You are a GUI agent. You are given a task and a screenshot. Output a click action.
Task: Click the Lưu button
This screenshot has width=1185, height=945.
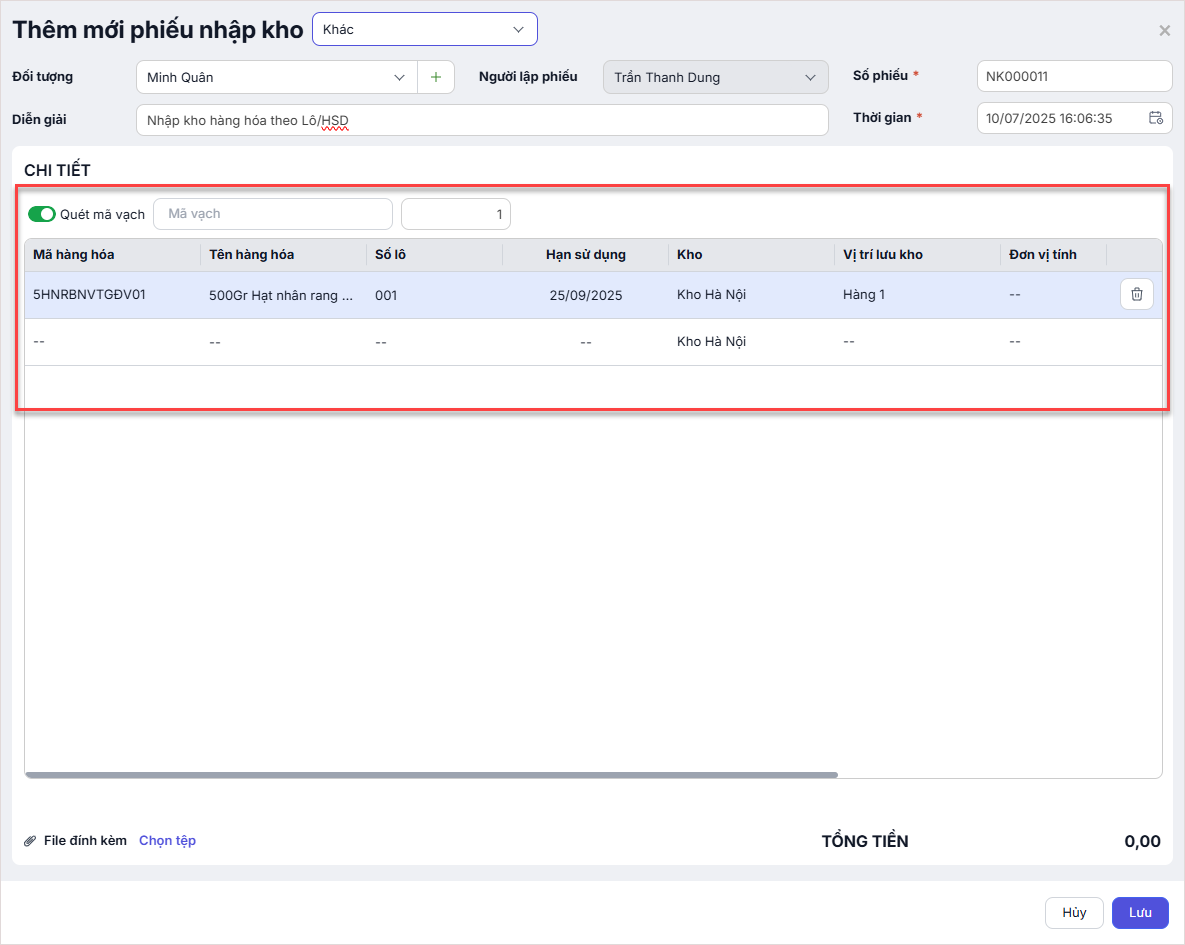[1140, 913]
